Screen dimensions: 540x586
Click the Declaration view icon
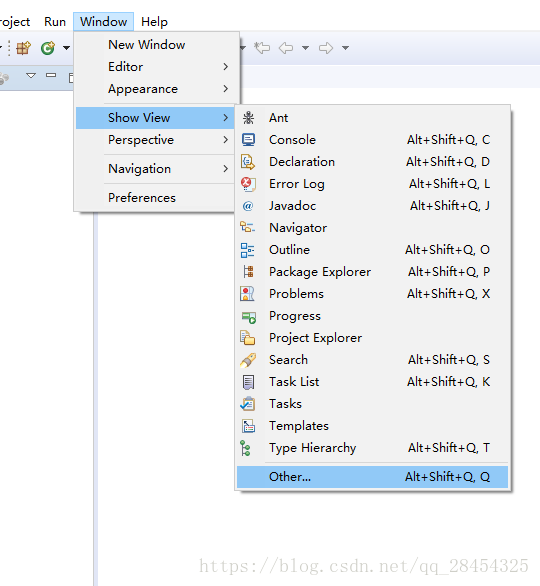point(249,162)
